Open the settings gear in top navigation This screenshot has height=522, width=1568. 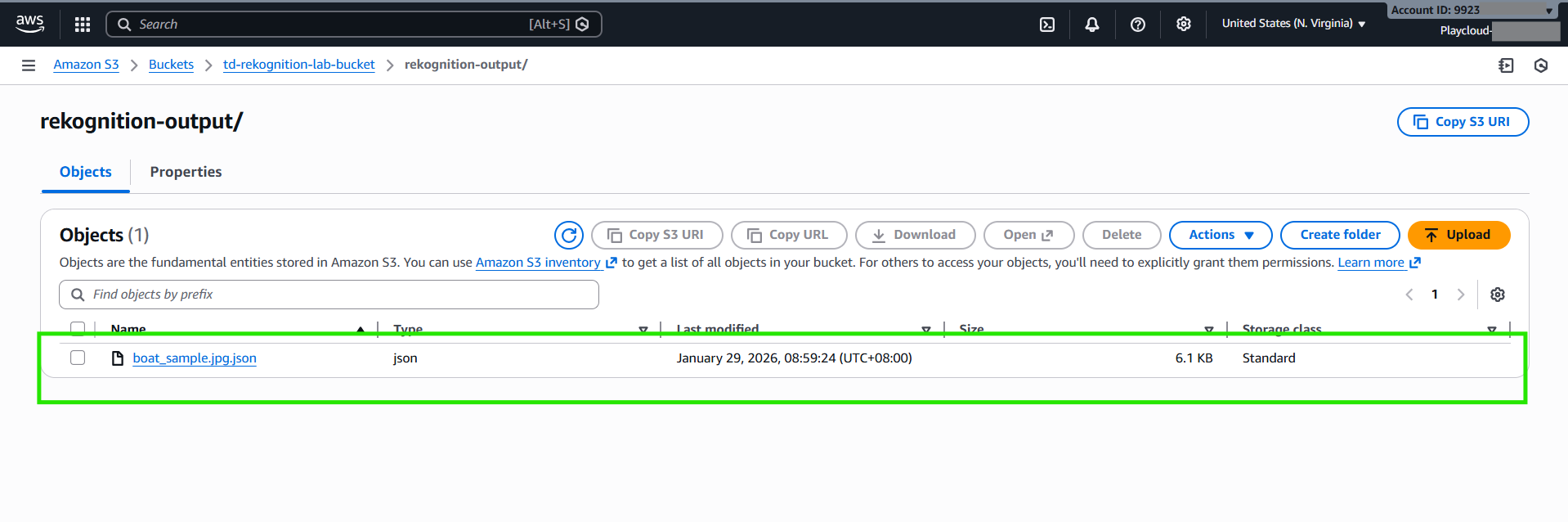(x=1183, y=25)
